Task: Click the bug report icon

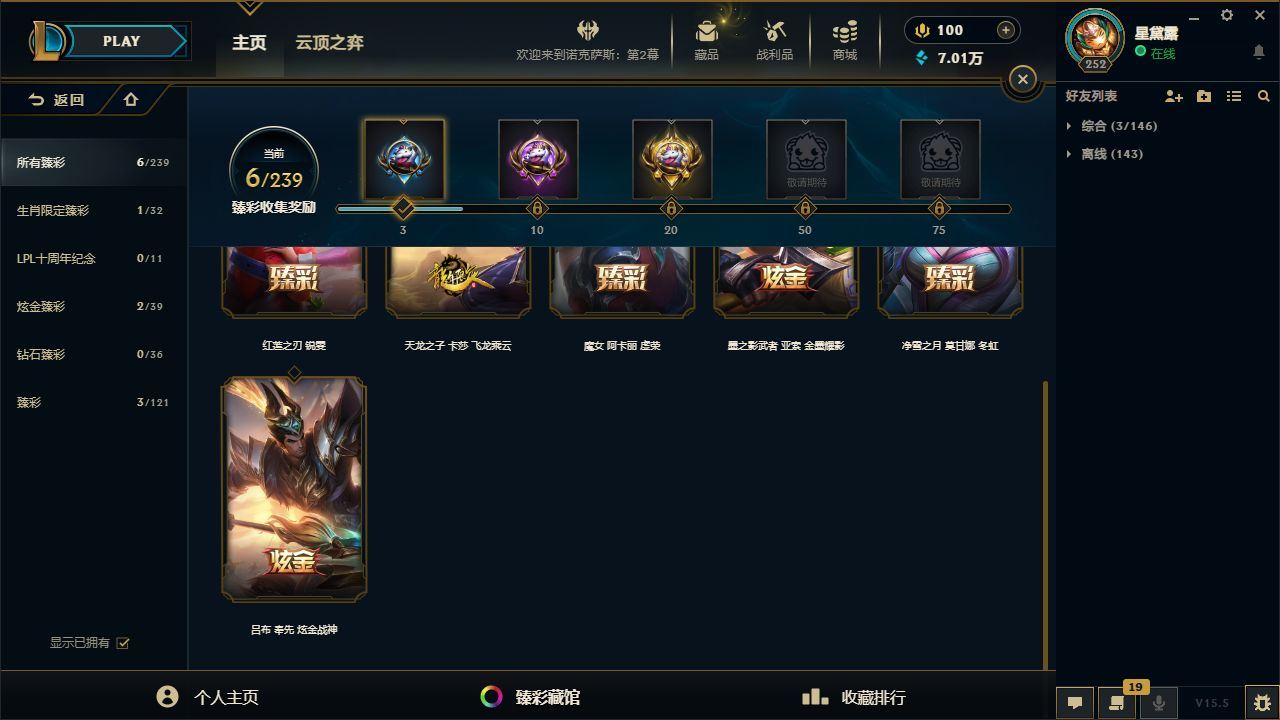Action: click(x=1262, y=702)
